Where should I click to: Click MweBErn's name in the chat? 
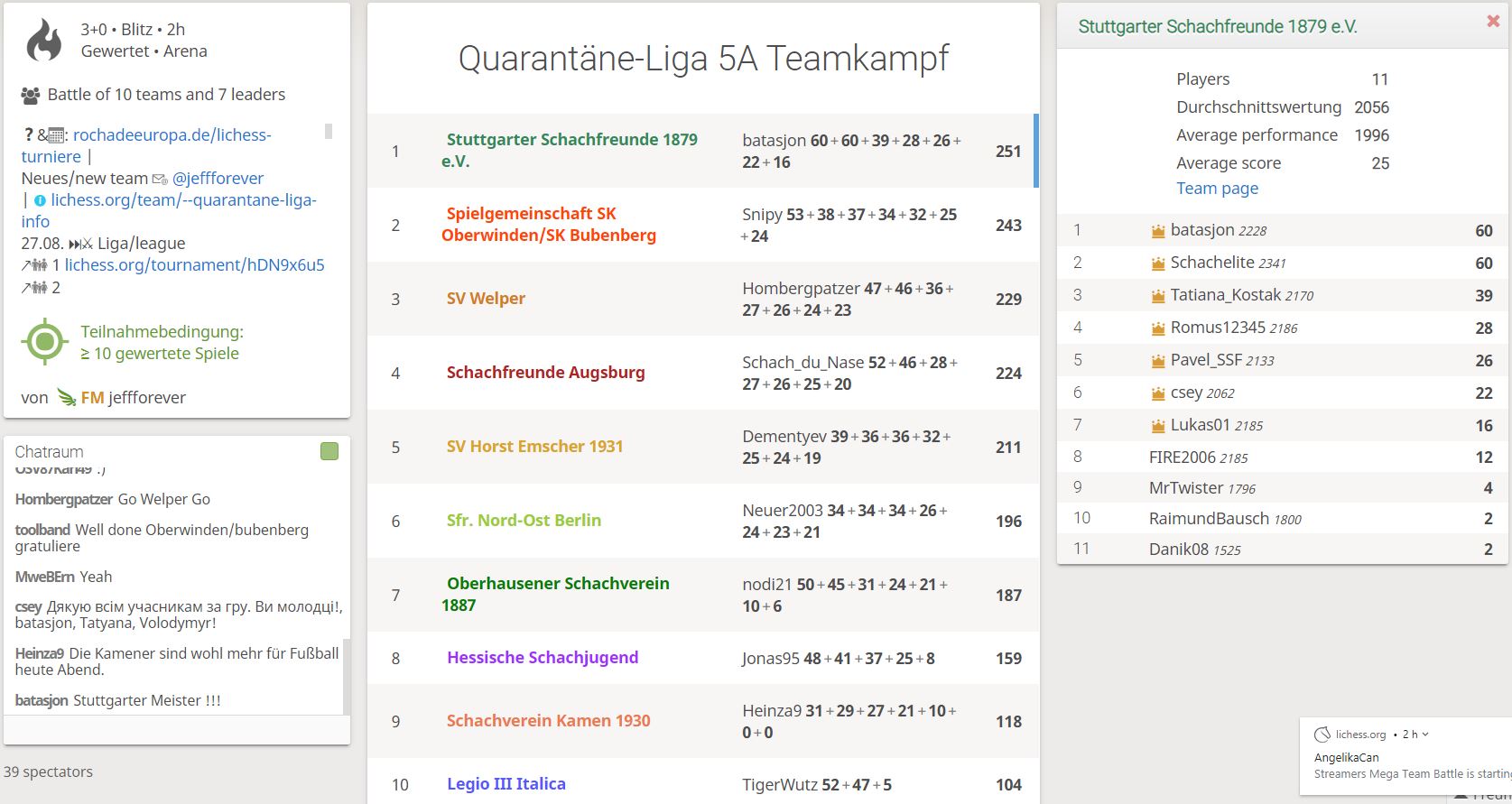pos(45,578)
